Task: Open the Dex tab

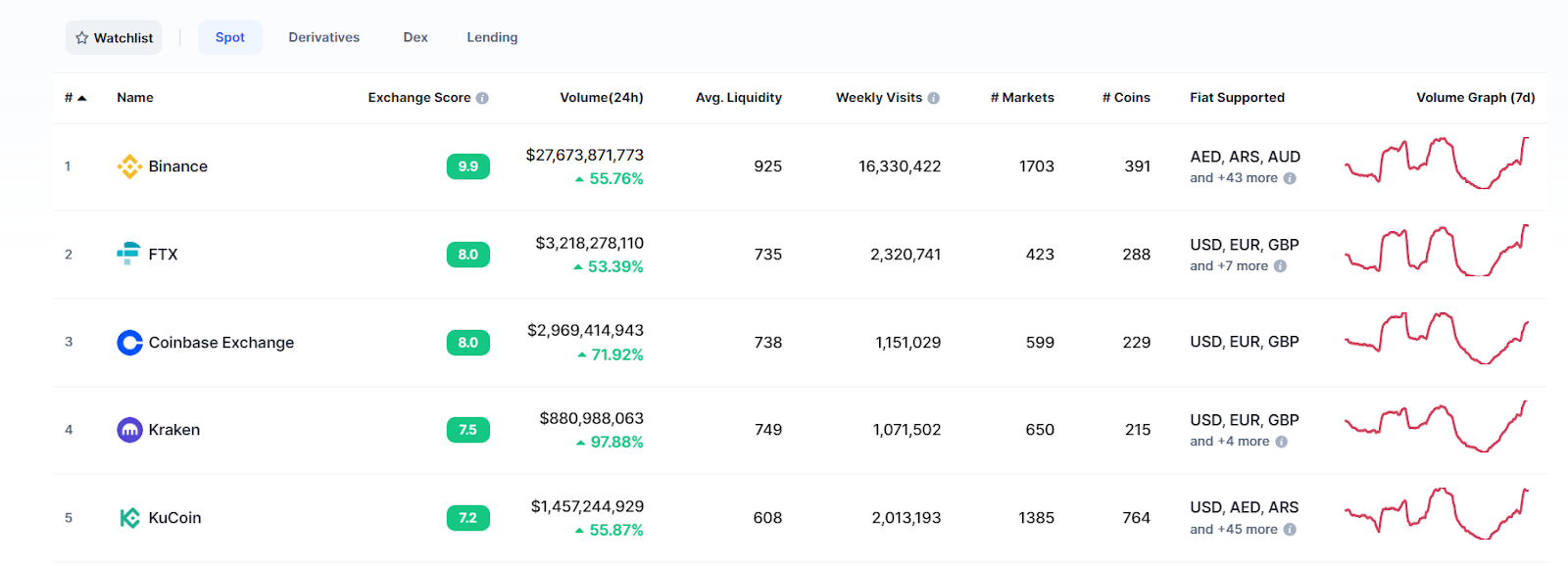Action: pyautogui.click(x=416, y=37)
